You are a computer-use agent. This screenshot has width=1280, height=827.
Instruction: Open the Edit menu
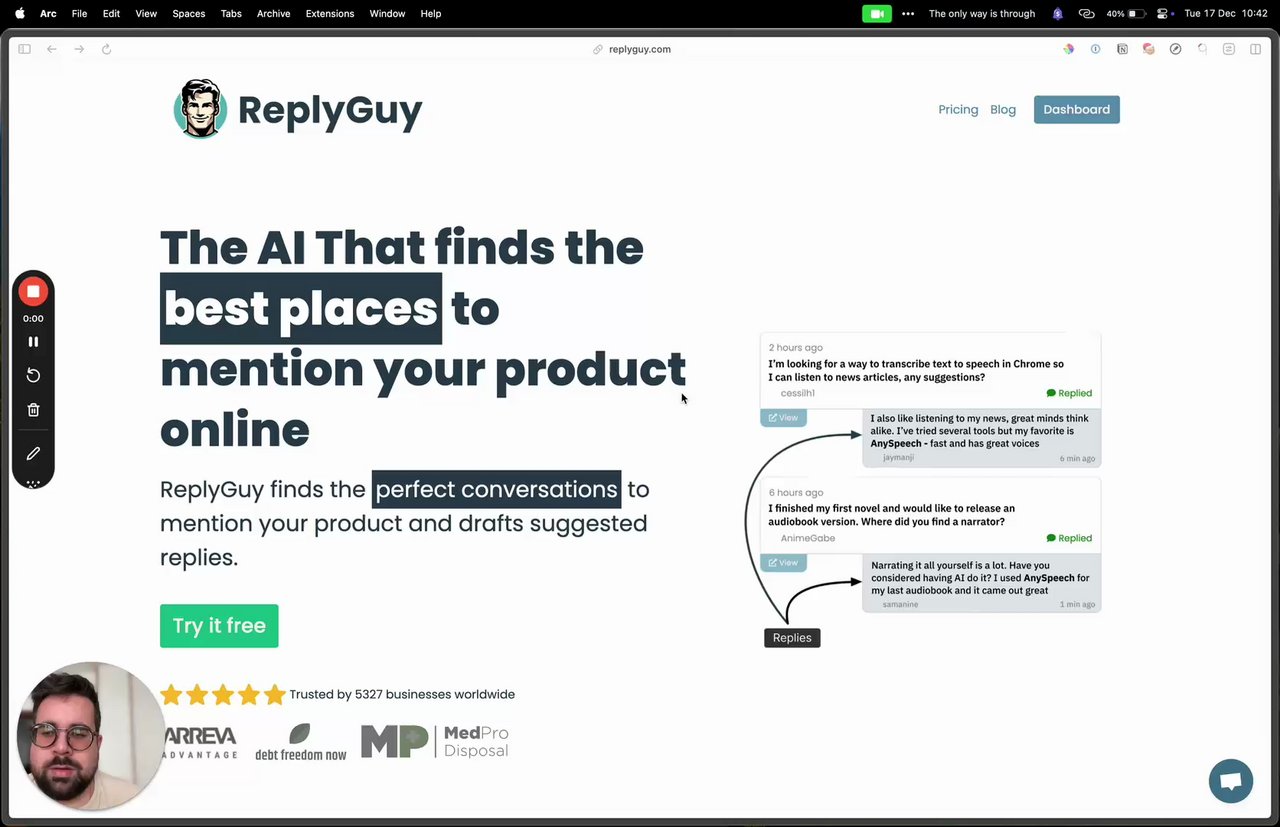click(111, 14)
